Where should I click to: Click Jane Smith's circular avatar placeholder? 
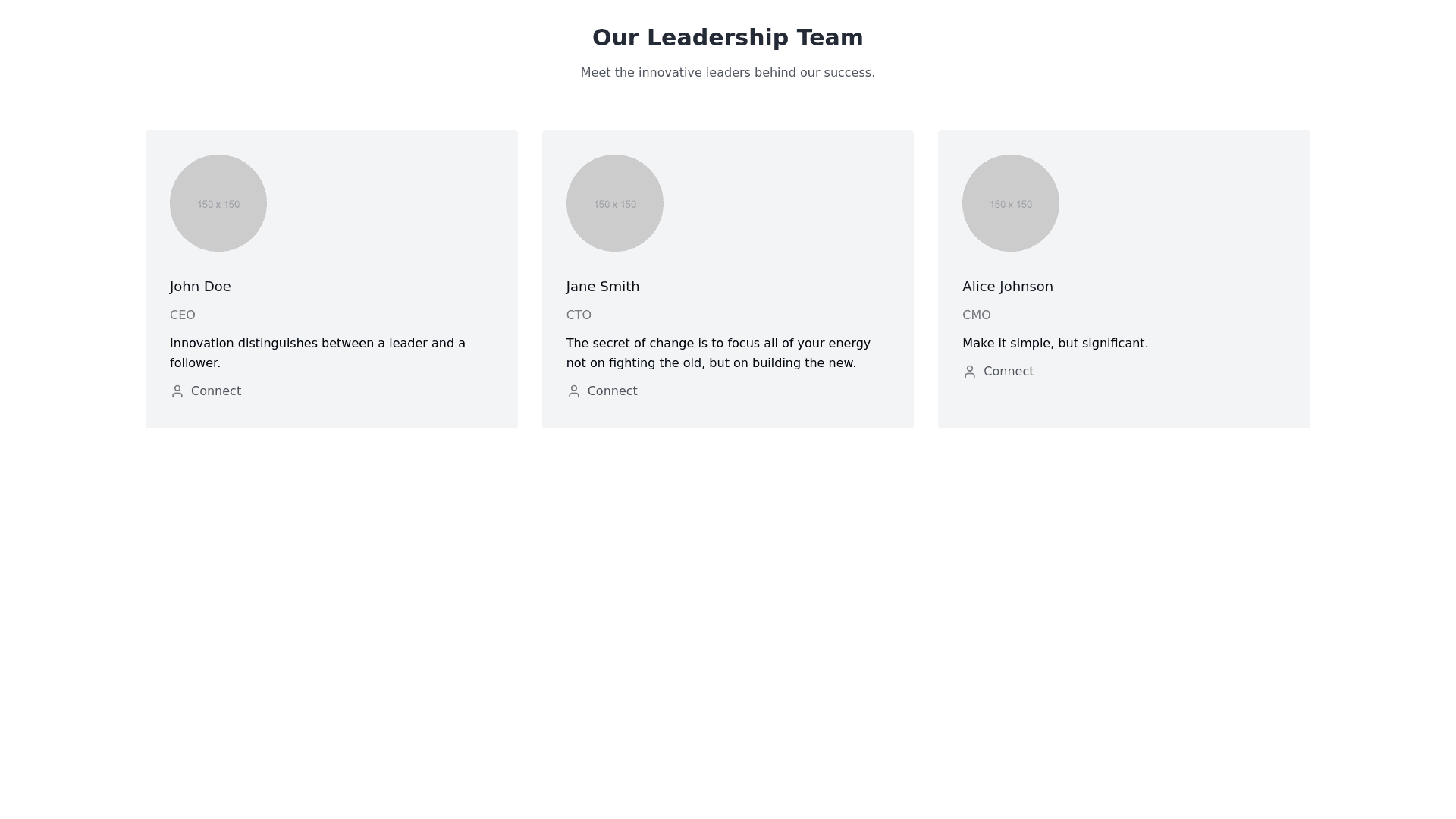(x=614, y=203)
